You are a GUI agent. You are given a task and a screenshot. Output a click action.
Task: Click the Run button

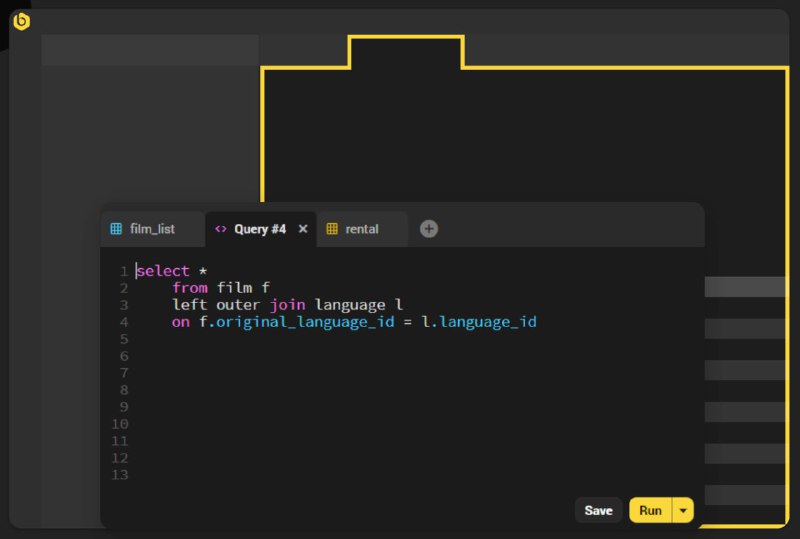[x=651, y=510]
